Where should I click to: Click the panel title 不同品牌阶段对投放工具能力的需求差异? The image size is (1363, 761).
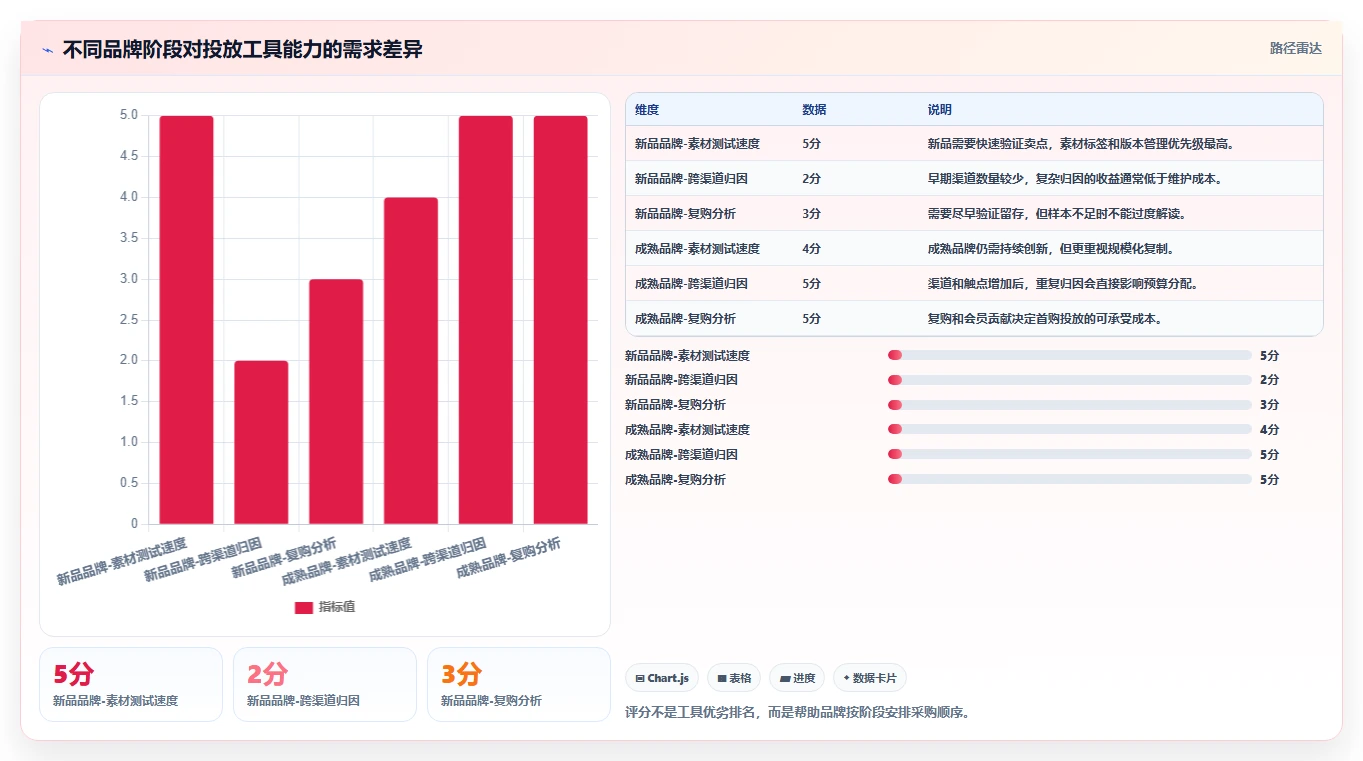[x=243, y=50]
